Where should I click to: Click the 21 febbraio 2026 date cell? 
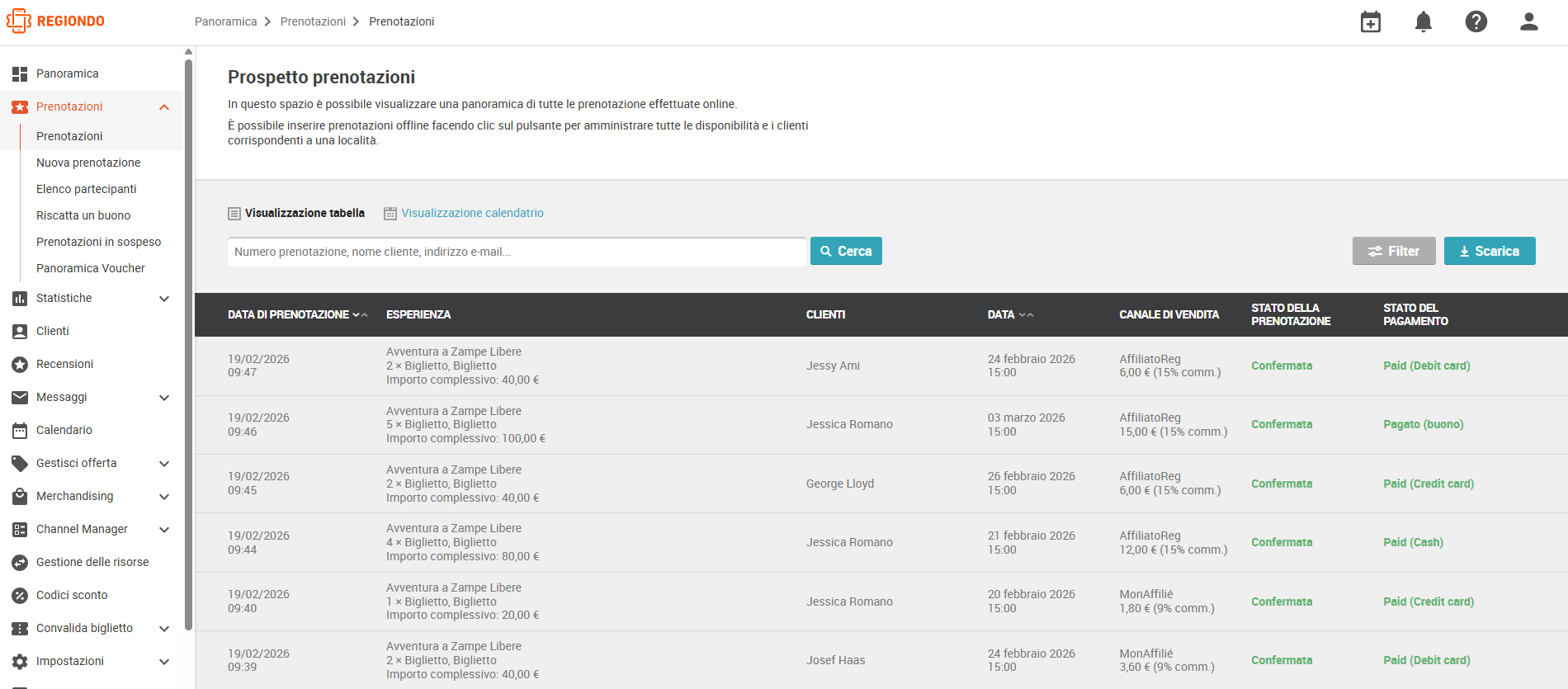click(x=1032, y=542)
